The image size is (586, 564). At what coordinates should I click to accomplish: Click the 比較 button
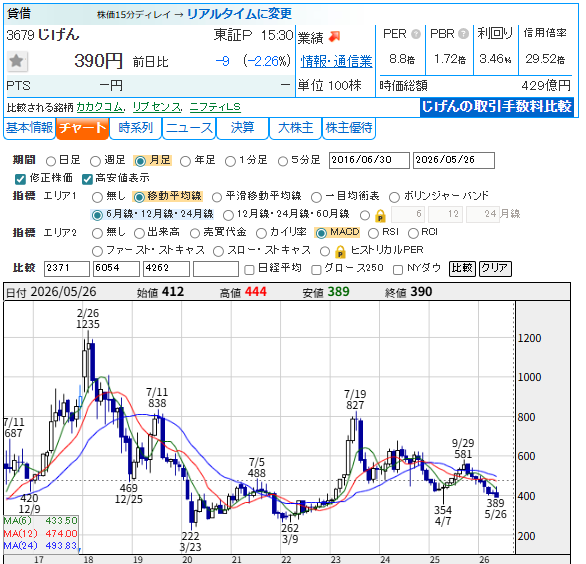pos(462,268)
